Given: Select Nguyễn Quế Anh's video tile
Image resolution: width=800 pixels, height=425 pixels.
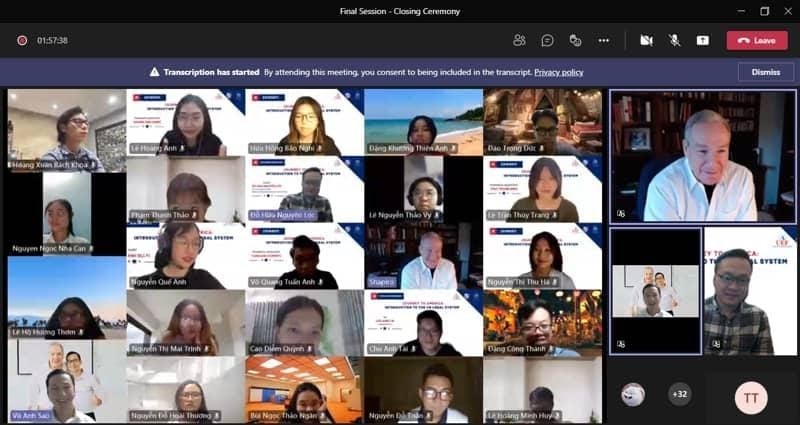Looking at the screenshot, I should [x=185, y=256].
